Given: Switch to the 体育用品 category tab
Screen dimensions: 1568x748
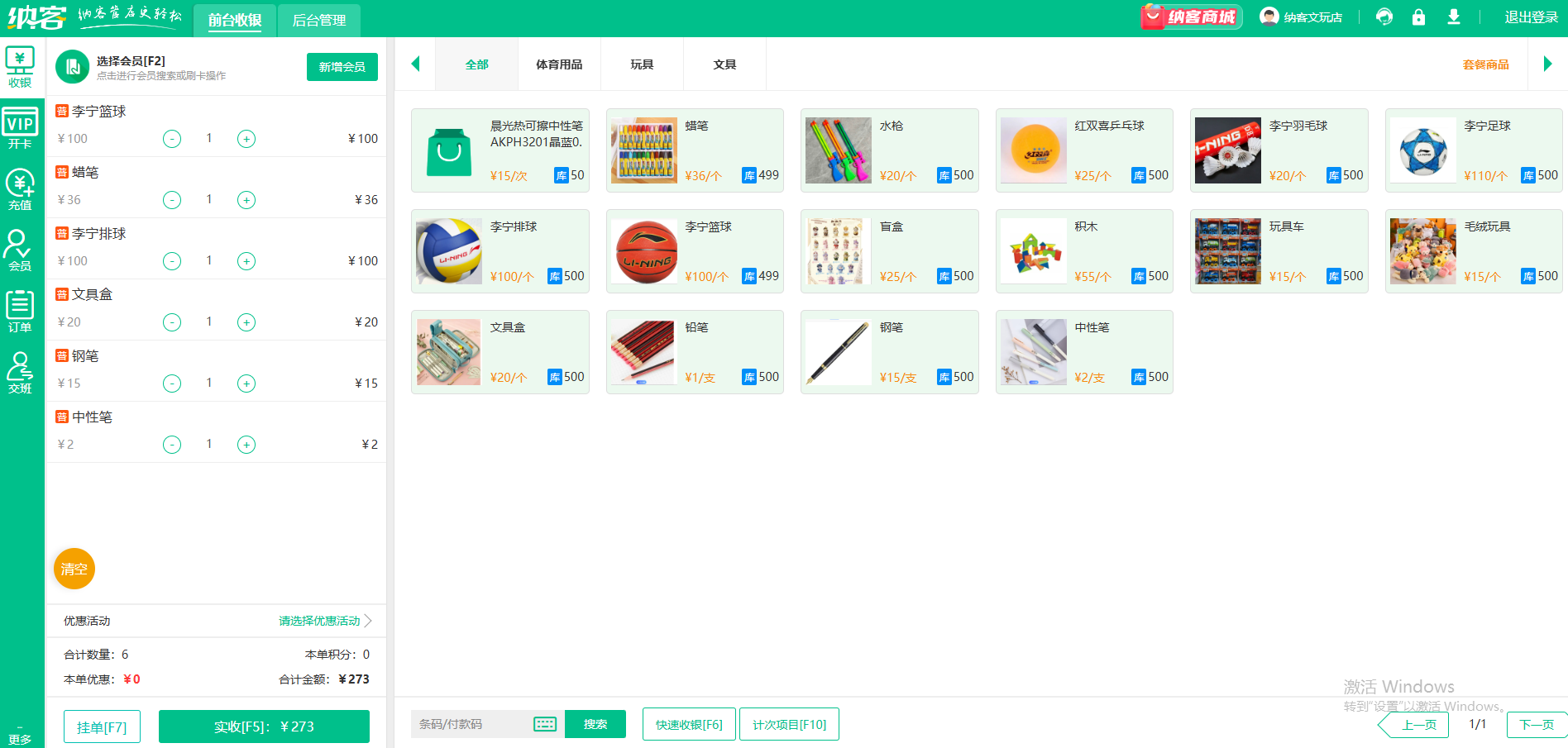Looking at the screenshot, I should pos(559,64).
